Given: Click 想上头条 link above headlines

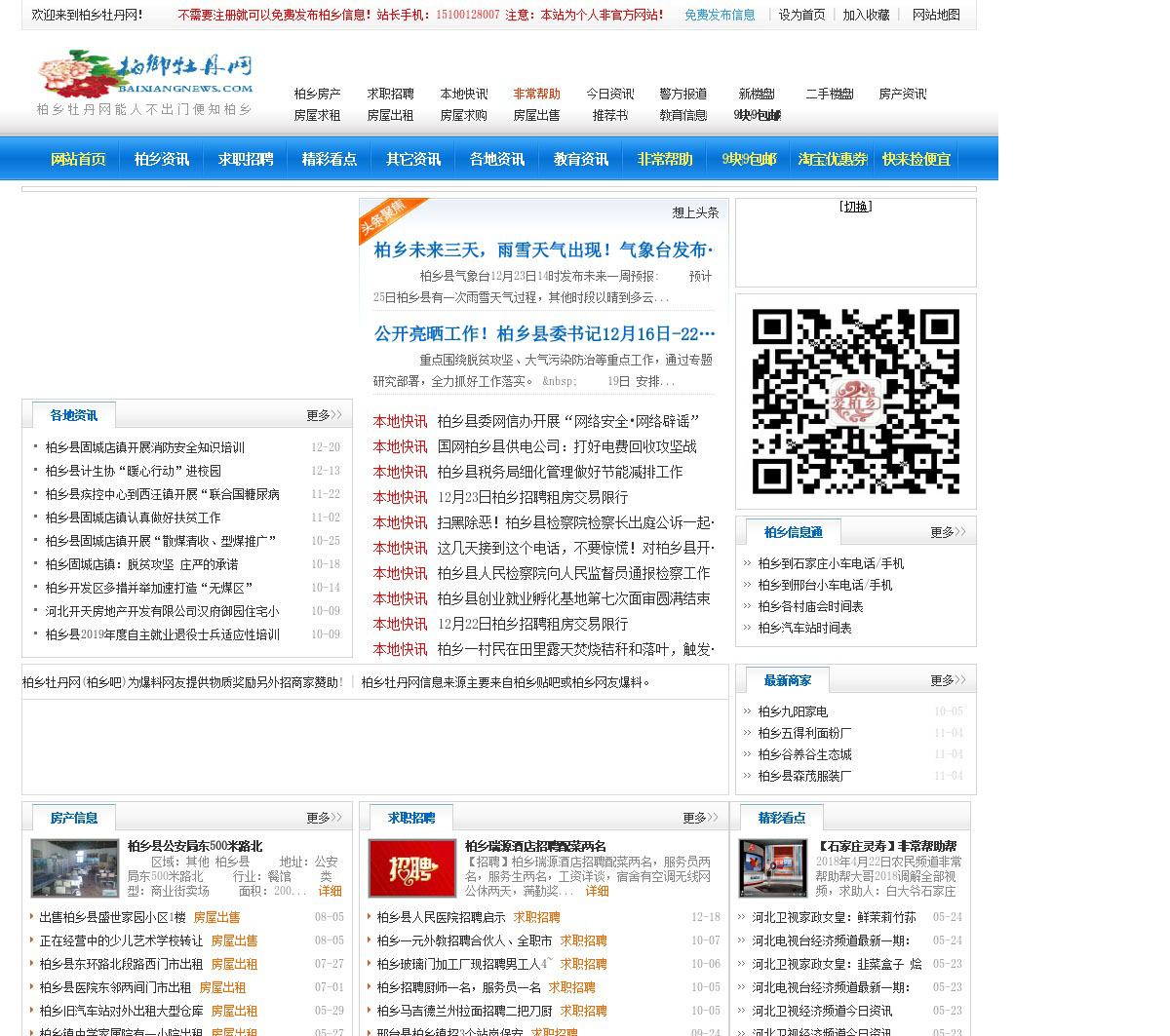Looking at the screenshot, I should (695, 212).
